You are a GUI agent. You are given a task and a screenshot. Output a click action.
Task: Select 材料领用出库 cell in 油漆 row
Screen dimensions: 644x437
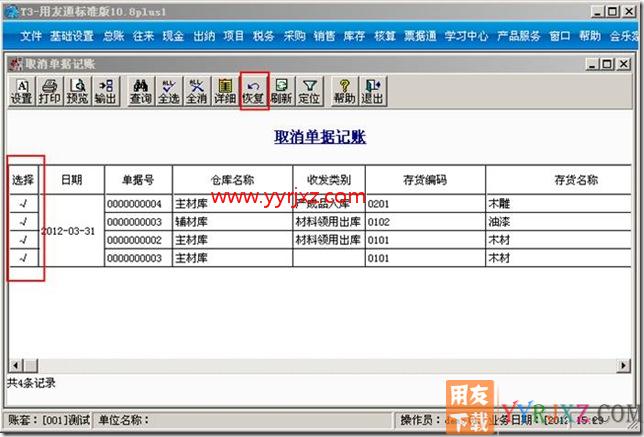click(329, 222)
